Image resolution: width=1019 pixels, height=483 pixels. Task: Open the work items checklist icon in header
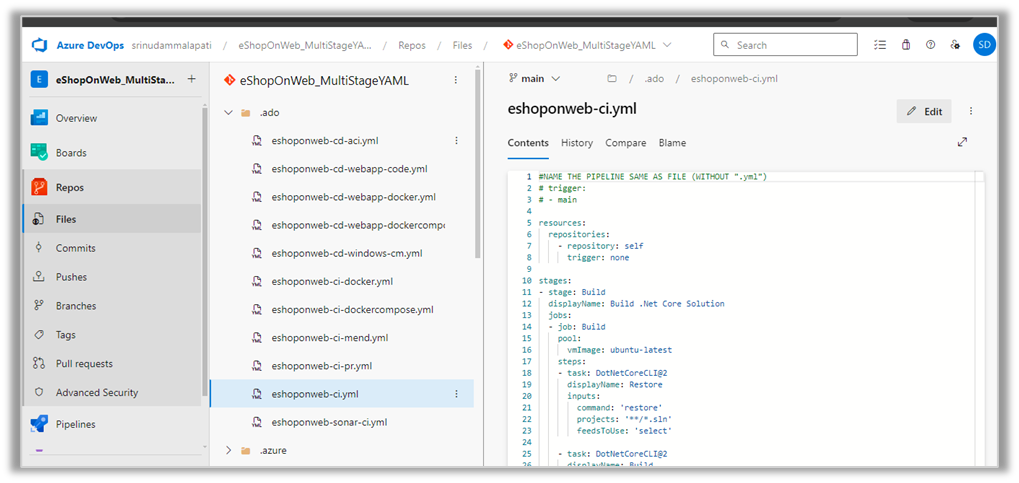click(x=880, y=45)
